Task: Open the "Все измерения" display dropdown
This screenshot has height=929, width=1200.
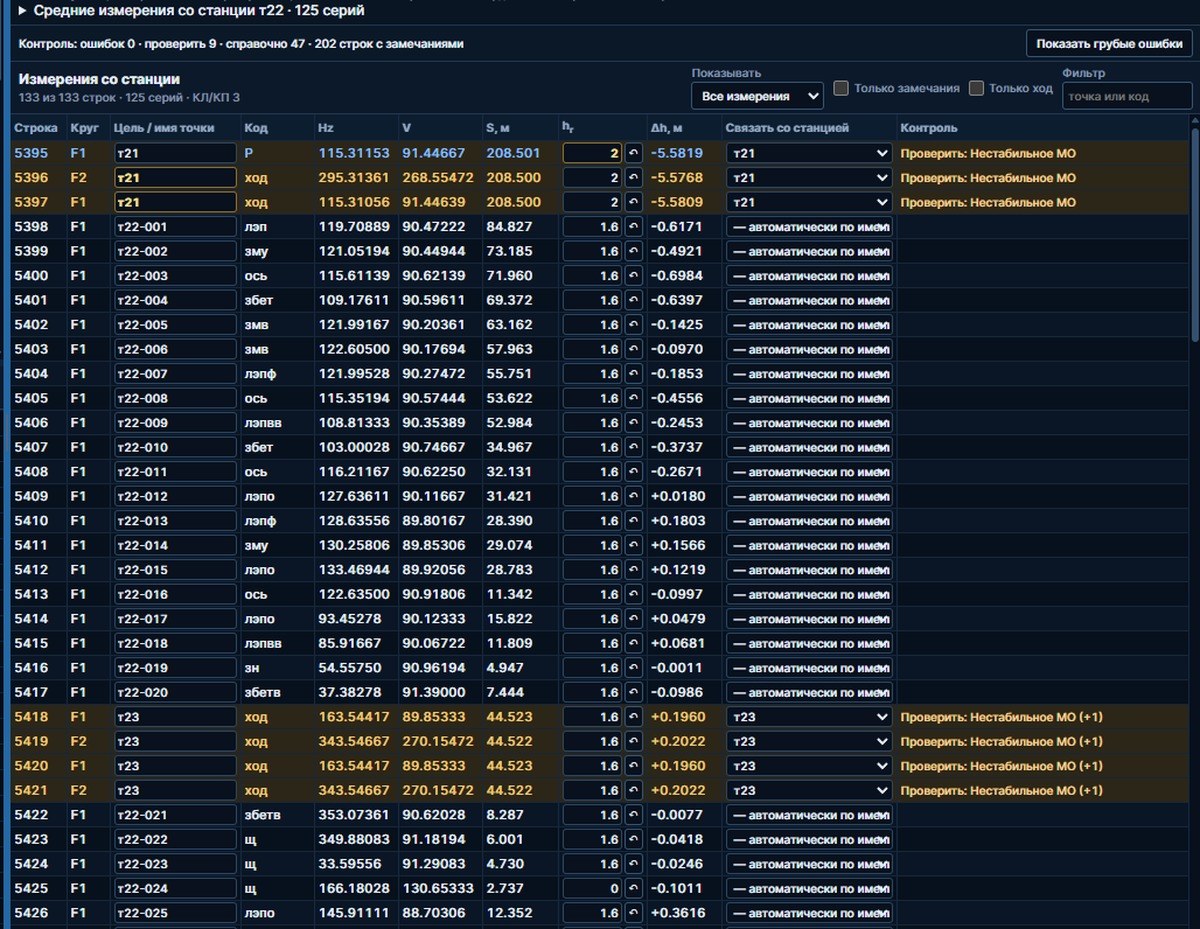Action: coord(757,96)
